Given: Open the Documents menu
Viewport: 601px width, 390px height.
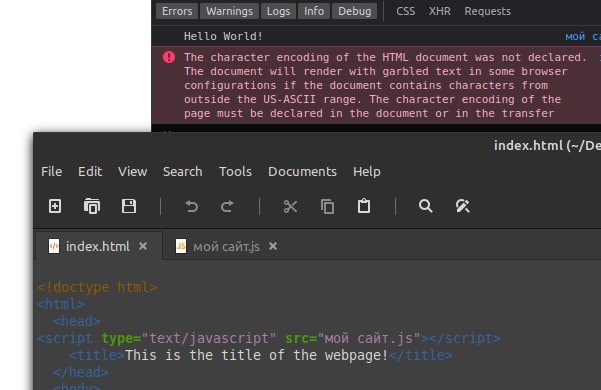Looking at the screenshot, I should tap(302, 172).
